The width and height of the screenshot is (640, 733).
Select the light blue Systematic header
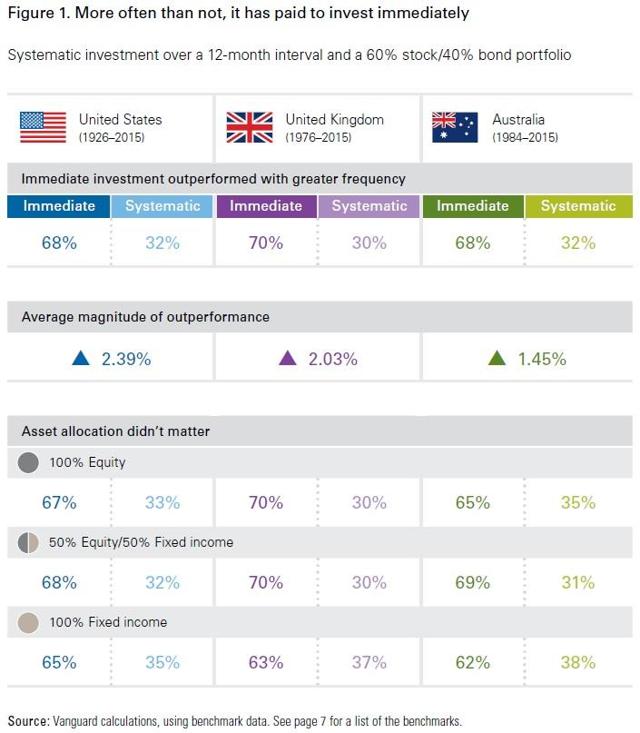[162, 206]
